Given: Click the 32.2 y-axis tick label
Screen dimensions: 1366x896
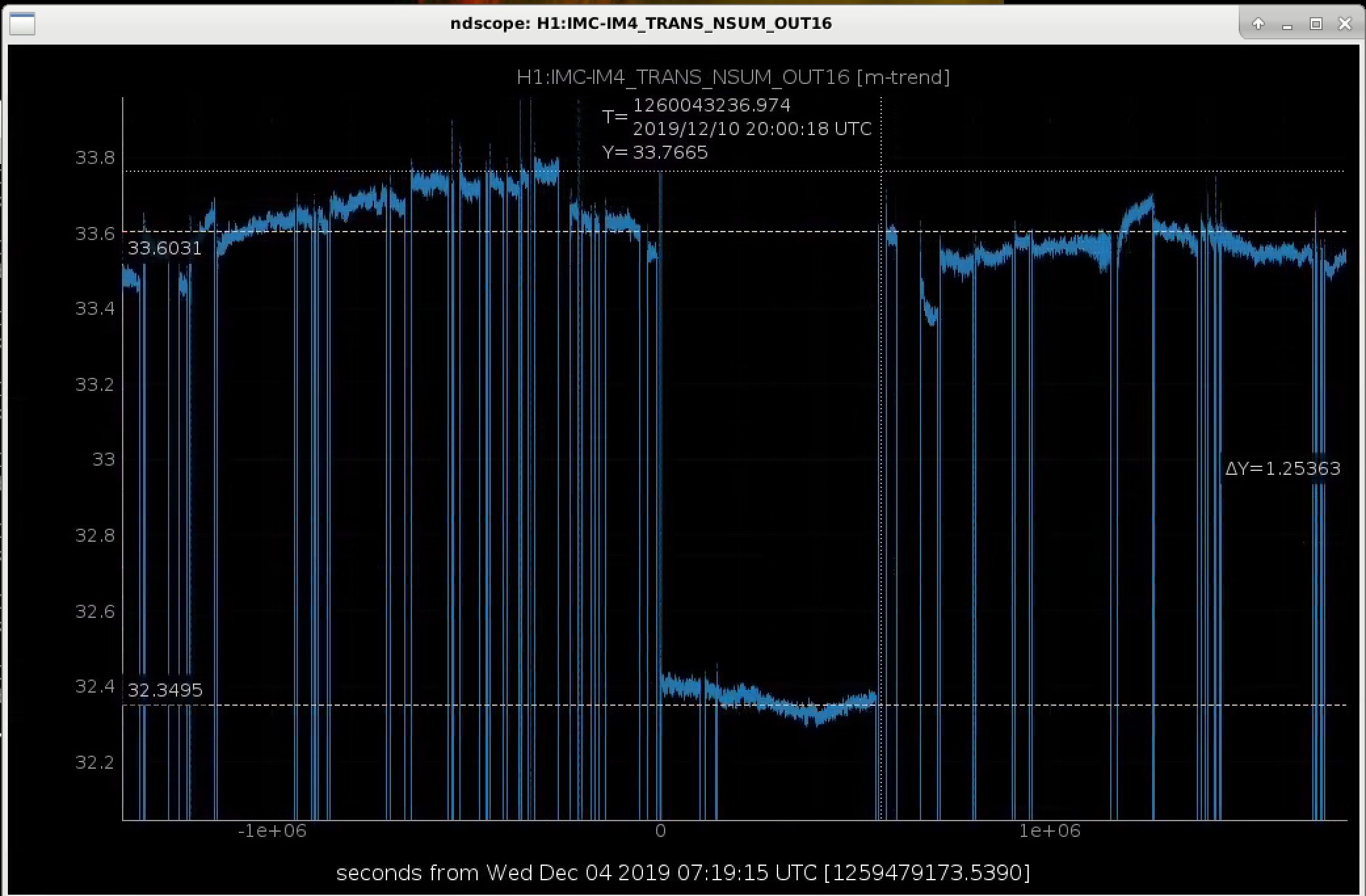Looking at the screenshot, I should (x=95, y=762).
